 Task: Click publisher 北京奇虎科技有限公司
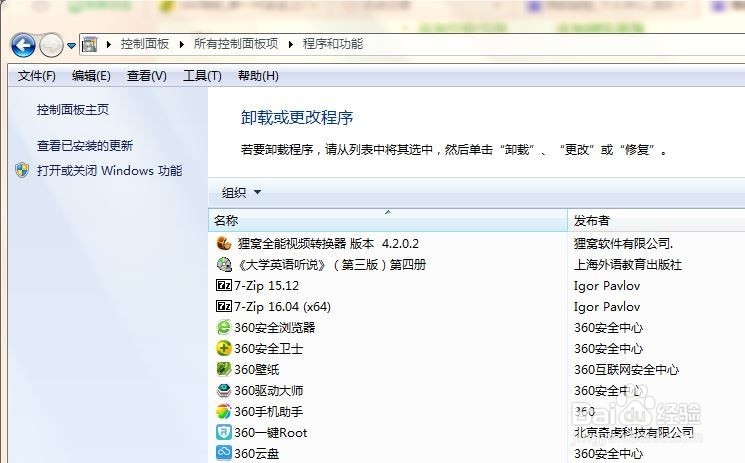tap(634, 432)
